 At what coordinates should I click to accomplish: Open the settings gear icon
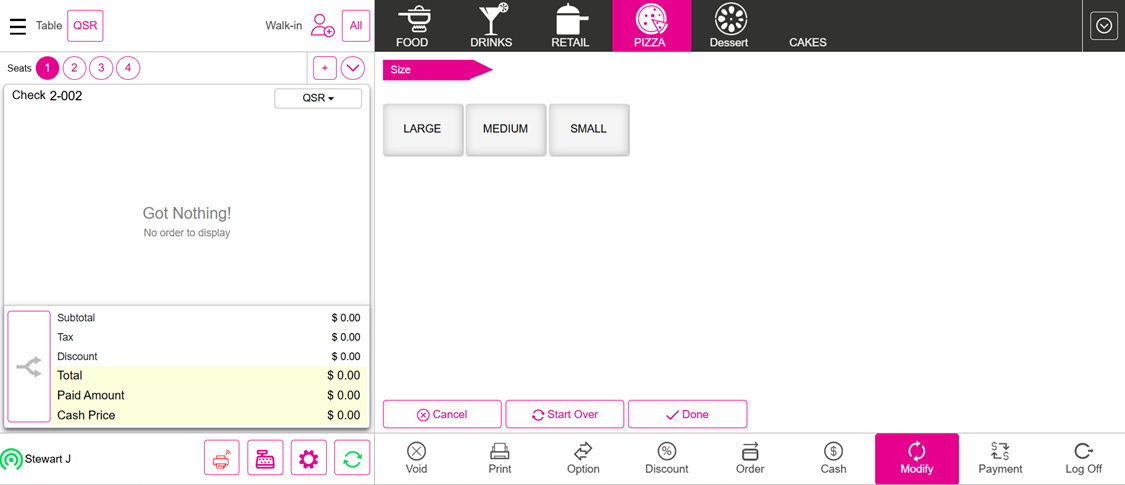pos(308,458)
